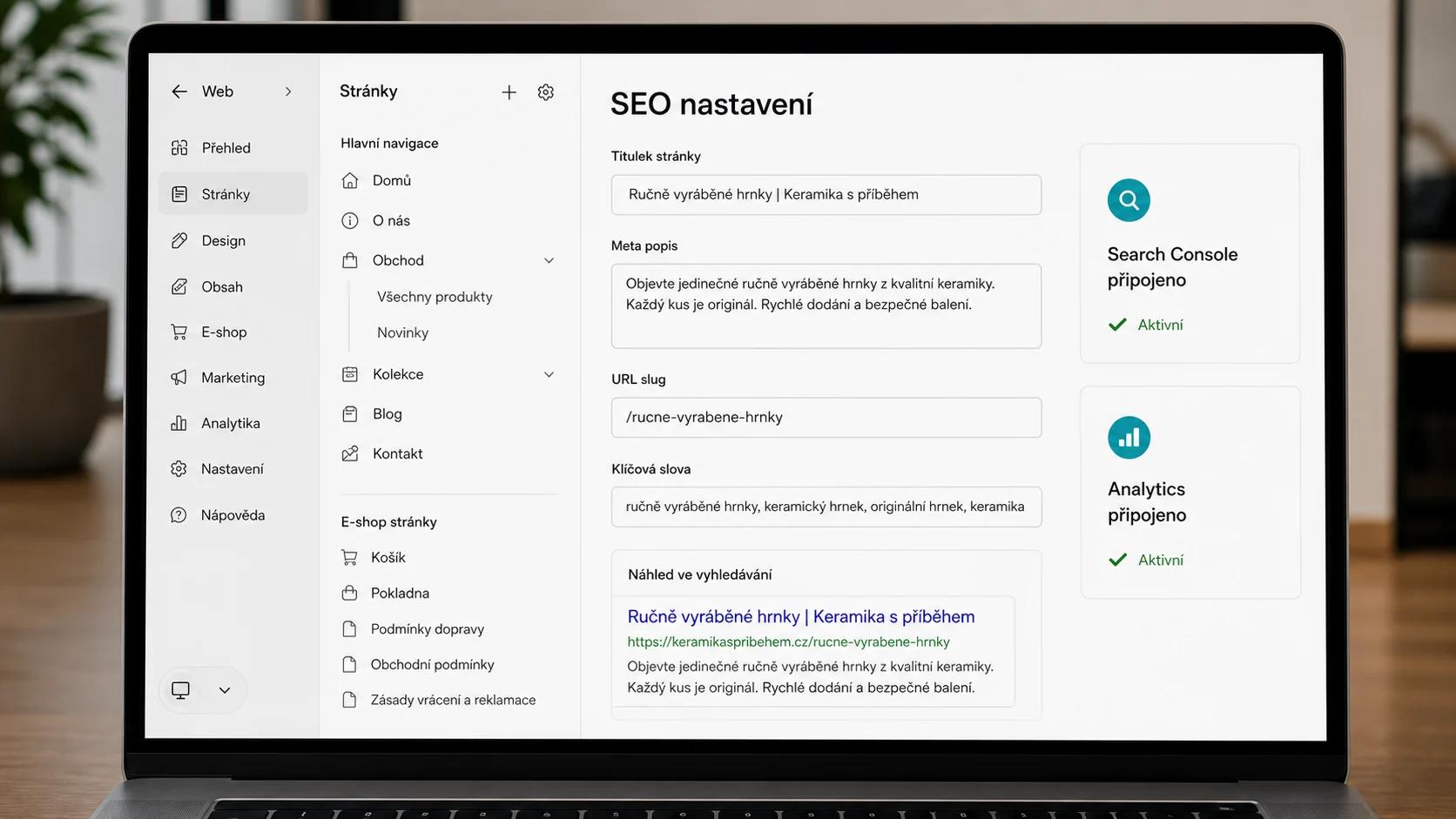Open Nastavení gear icon in sidebar

pyautogui.click(x=179, y=469)
